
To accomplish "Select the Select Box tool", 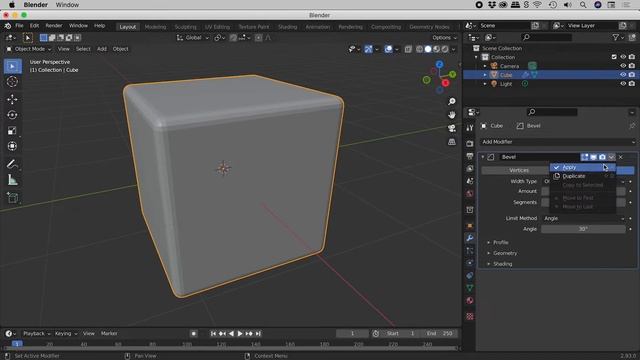I will click(x=13, y=67).
